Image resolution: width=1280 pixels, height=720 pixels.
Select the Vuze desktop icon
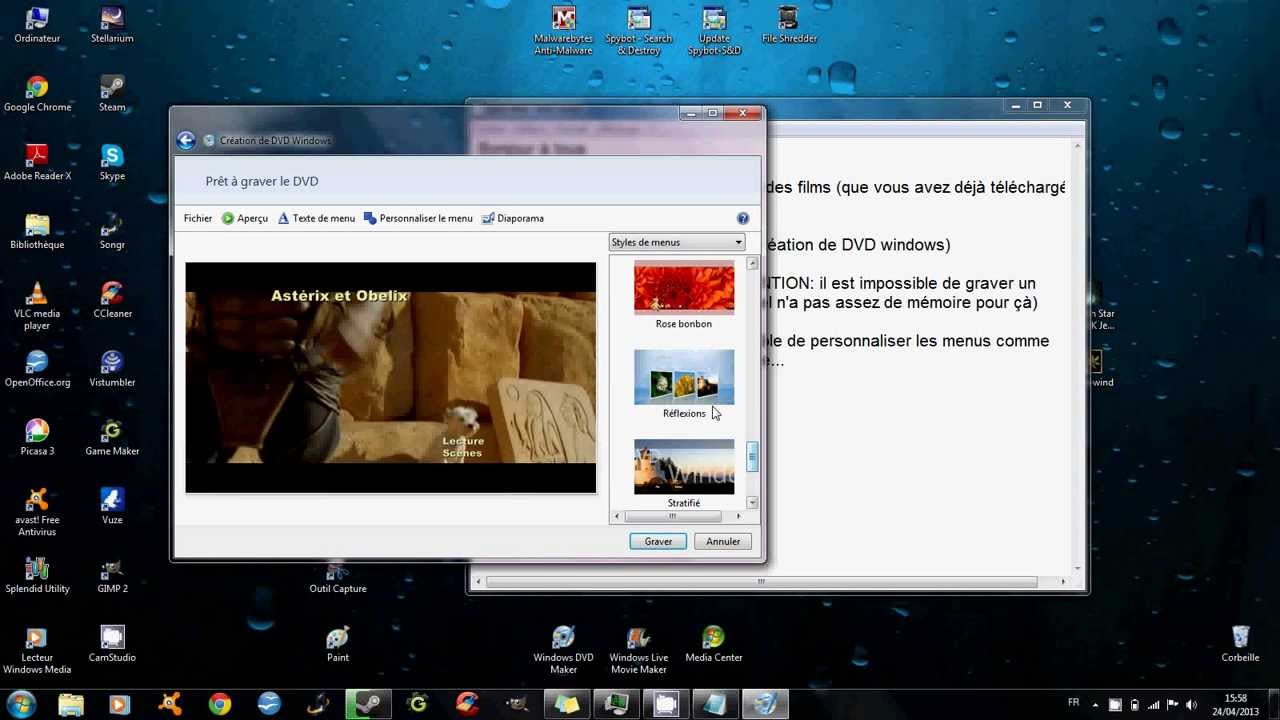click(x=112, y=506)
